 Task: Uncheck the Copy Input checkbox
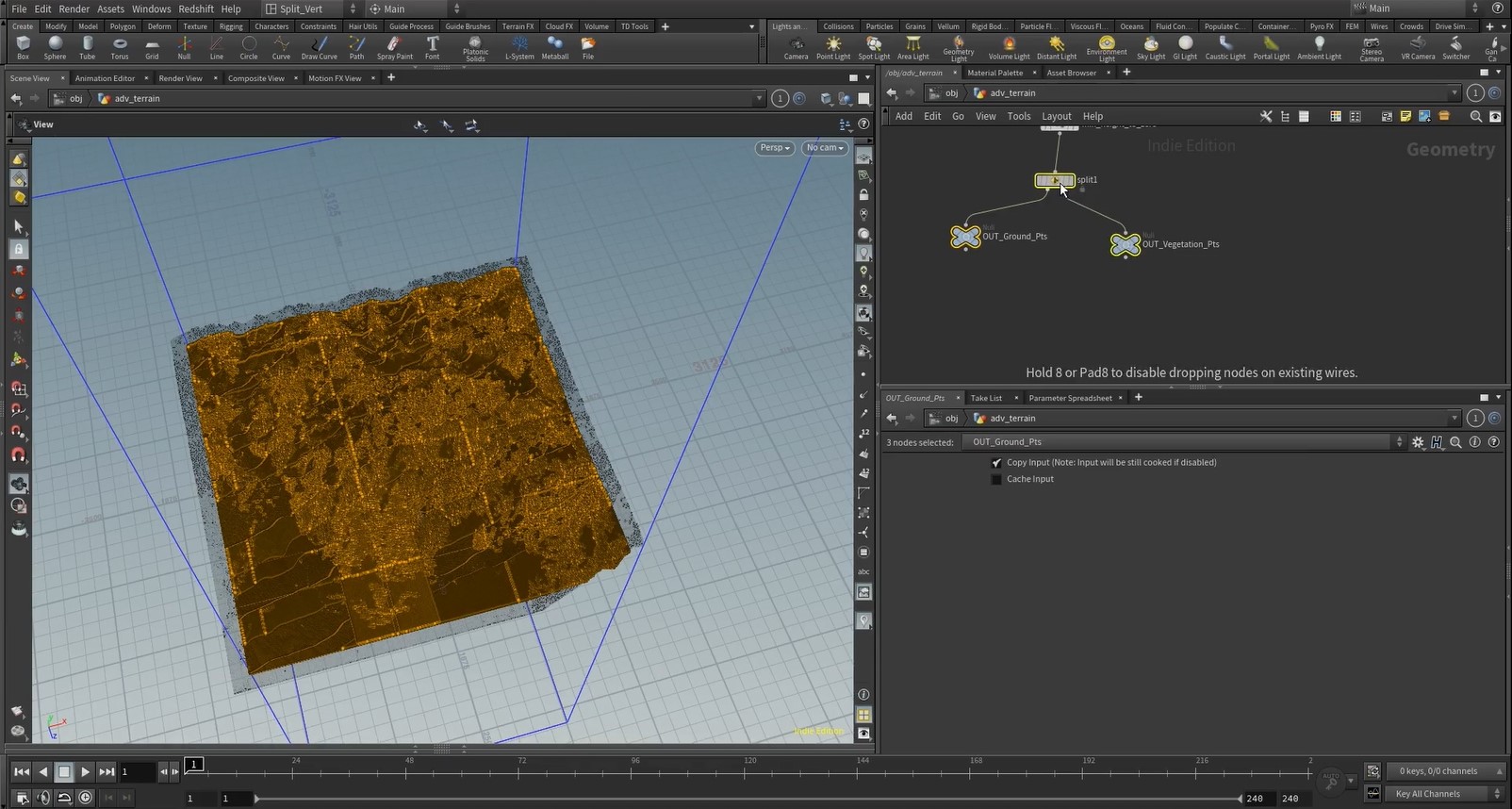[996, 463]
